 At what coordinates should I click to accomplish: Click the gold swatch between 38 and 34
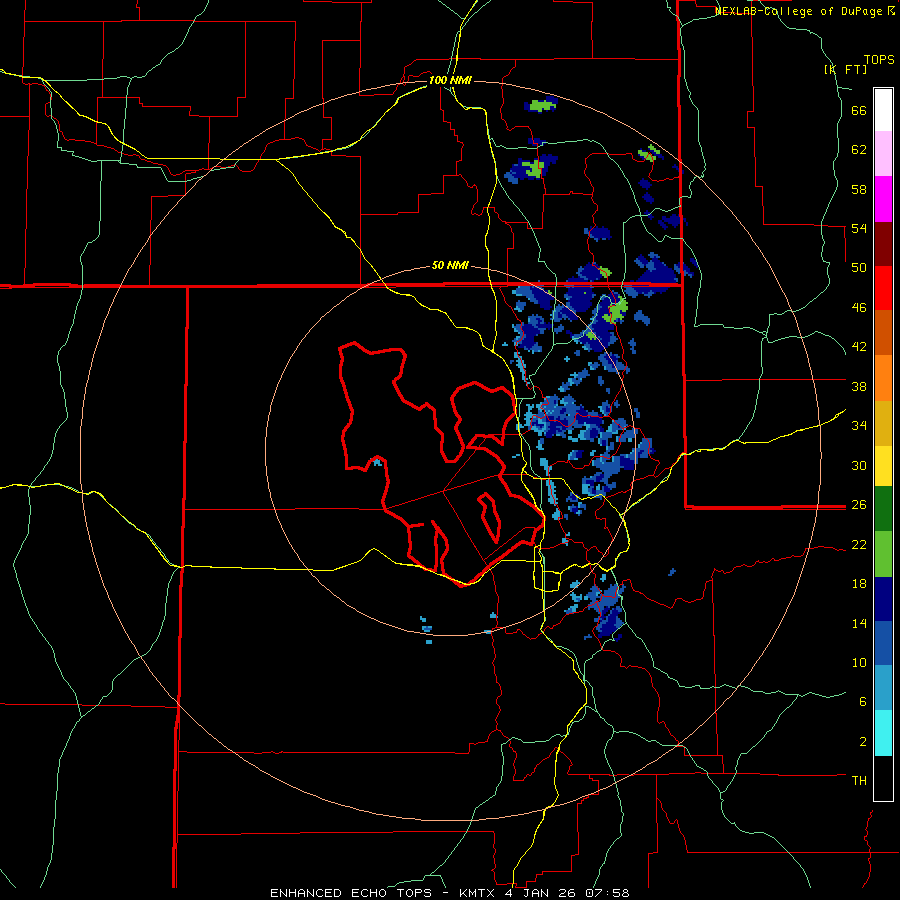(883, 423)
